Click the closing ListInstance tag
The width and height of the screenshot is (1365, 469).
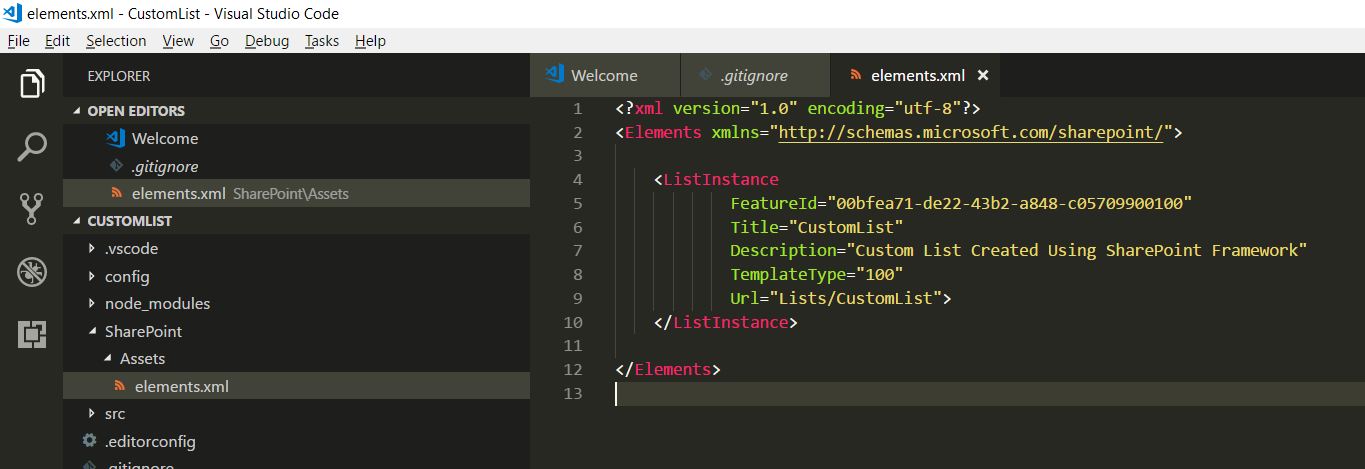point(726,323)
